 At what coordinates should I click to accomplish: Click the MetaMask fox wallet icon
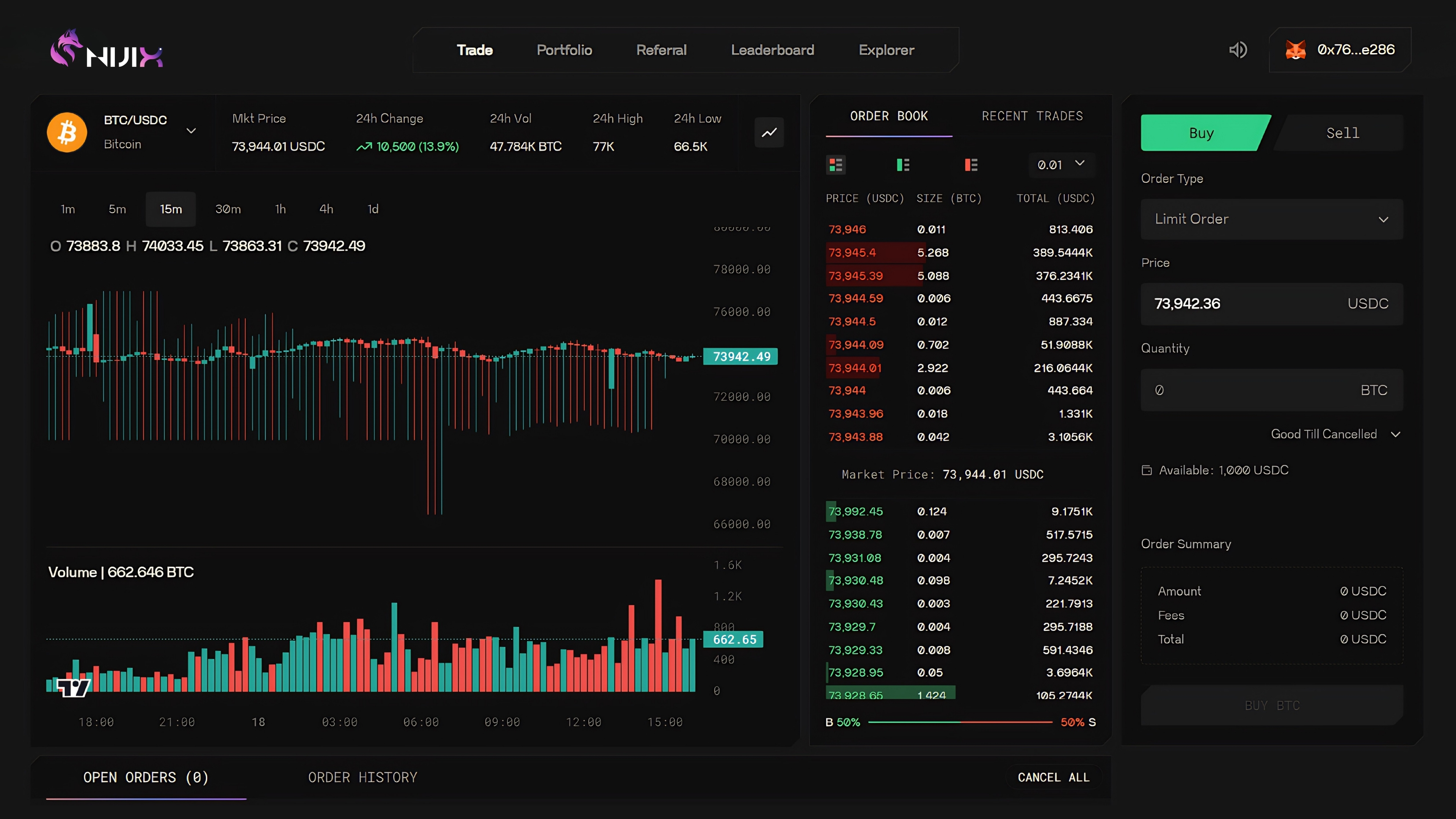[1296, 50]
